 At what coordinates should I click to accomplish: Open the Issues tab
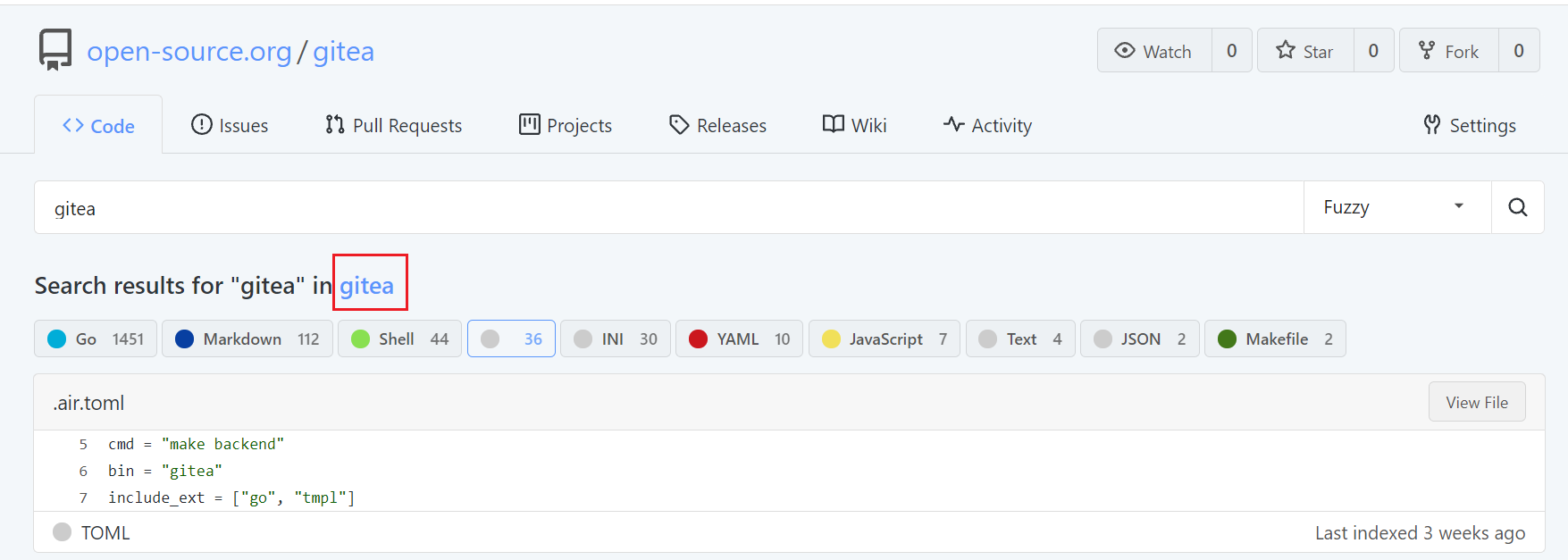click(230, 125)
